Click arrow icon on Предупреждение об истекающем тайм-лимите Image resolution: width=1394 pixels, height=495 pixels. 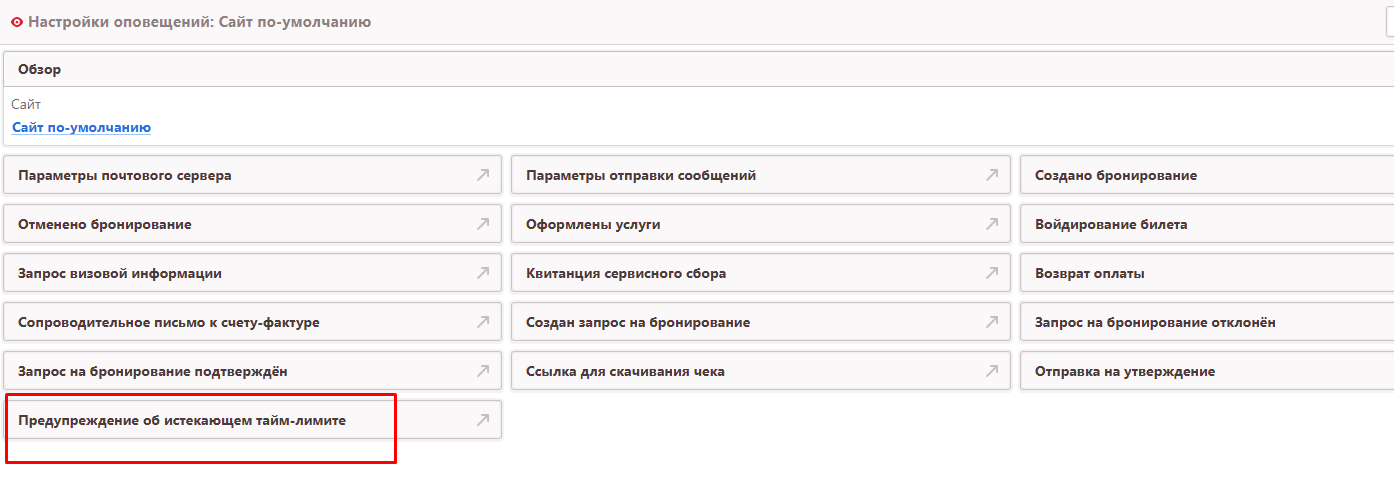[x=482, y=420]
